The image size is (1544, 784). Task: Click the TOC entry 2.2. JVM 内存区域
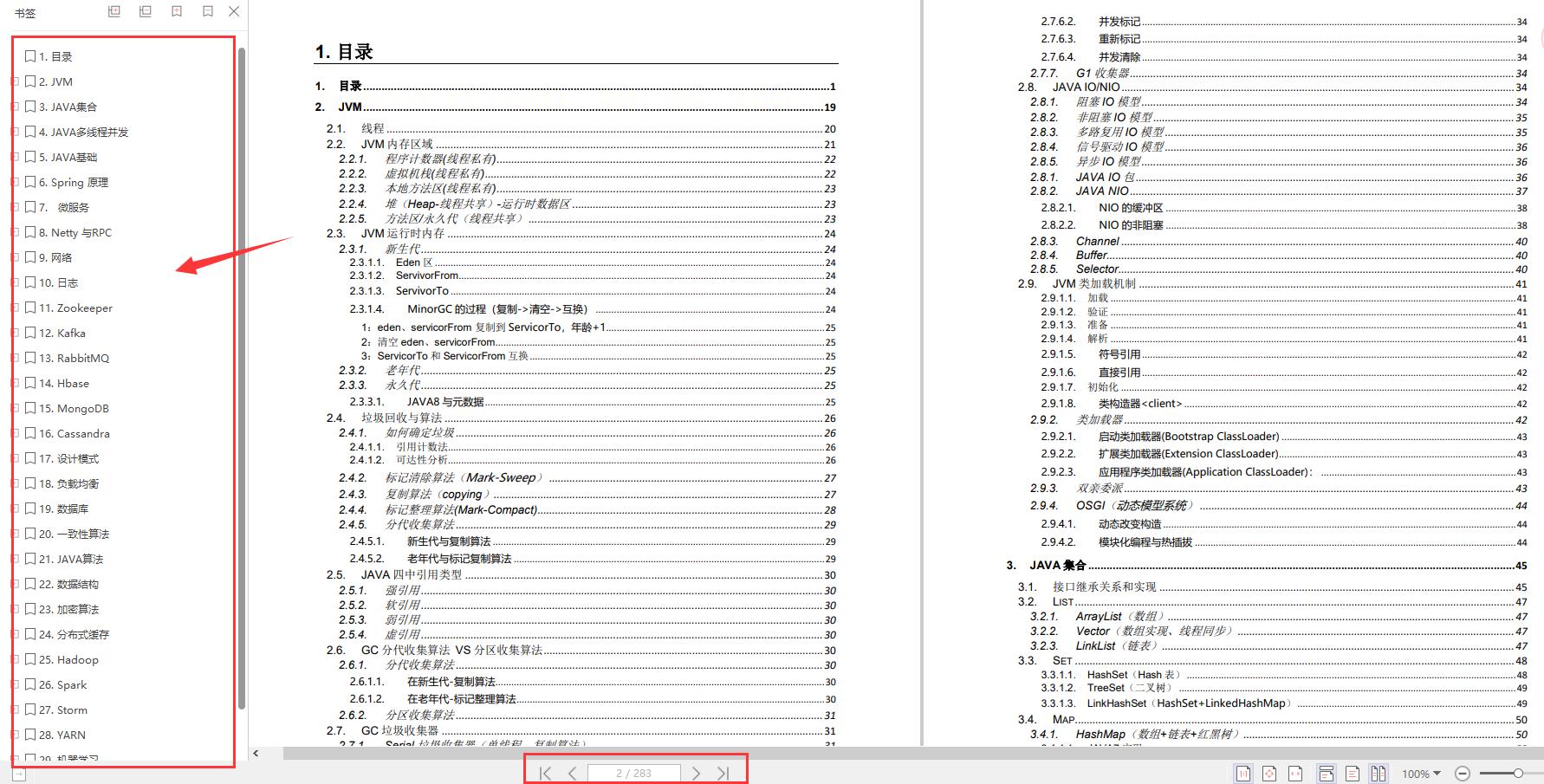[581, 144]
